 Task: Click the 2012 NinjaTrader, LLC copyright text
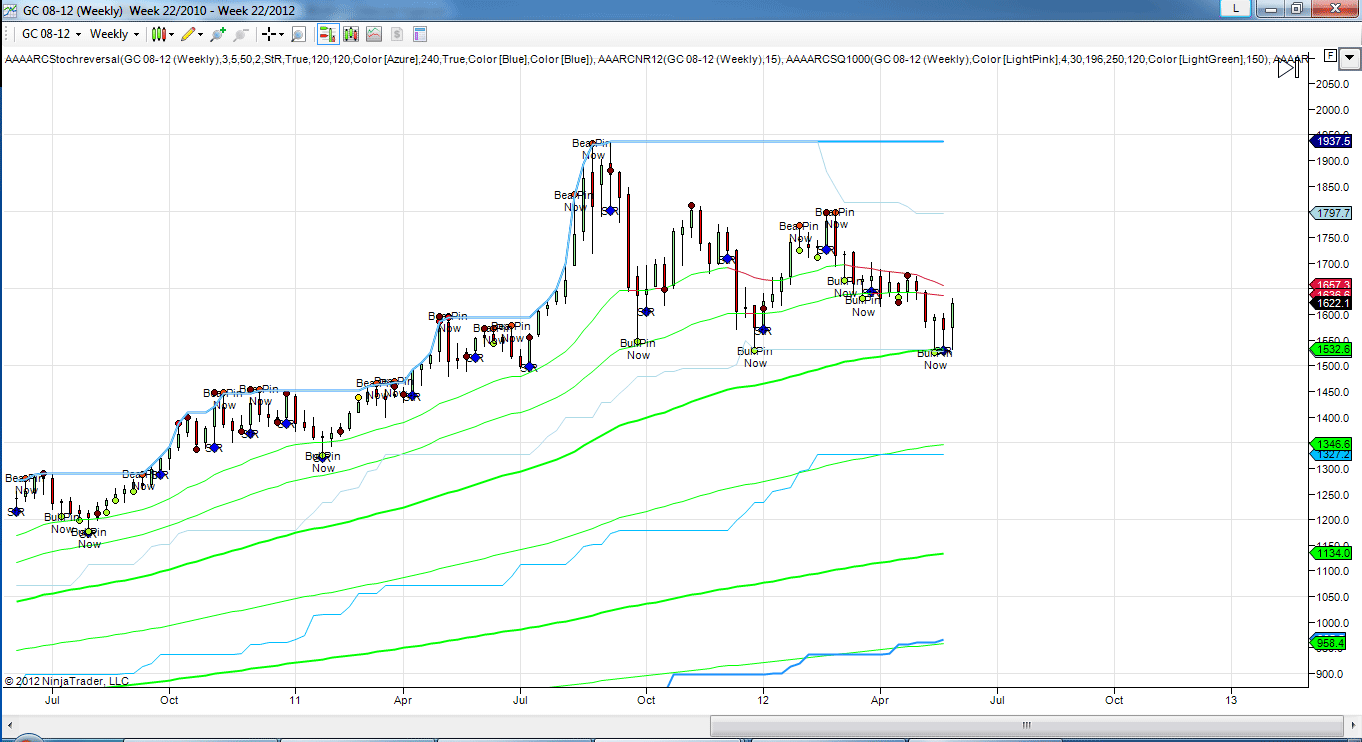(x=66, y=681)
